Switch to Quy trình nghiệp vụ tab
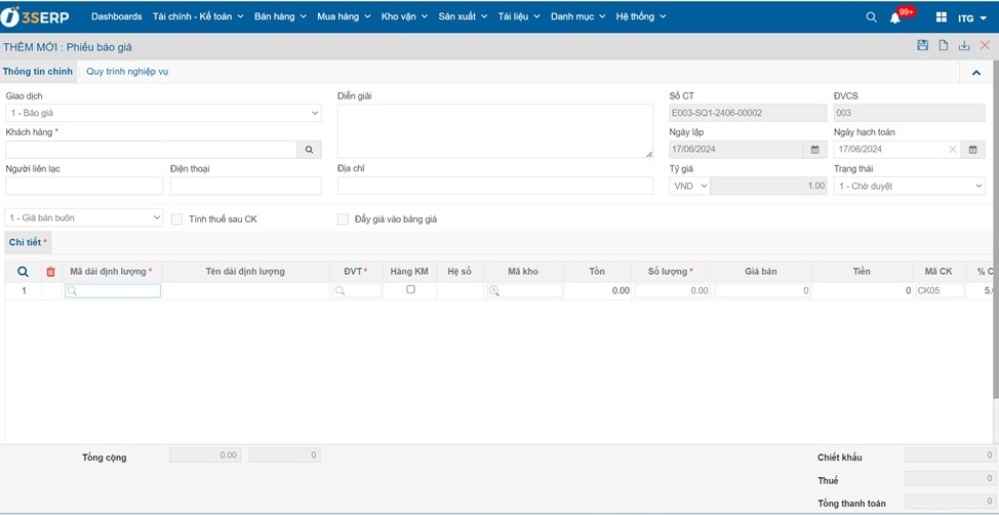Viewport: 999px width, 515px height. [127, 72]
